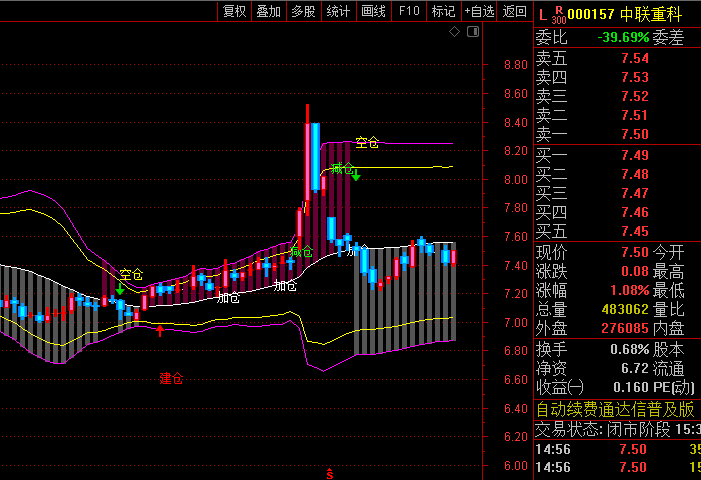Add stock via +自选 button

click(479, 11)
